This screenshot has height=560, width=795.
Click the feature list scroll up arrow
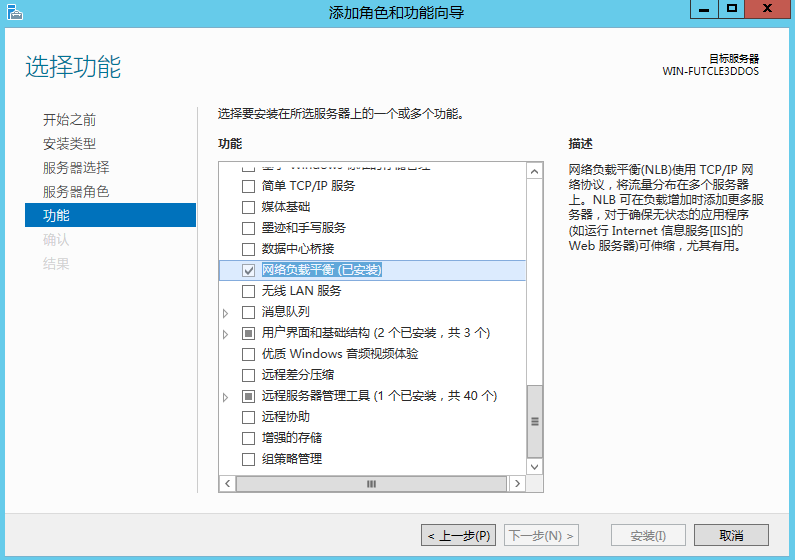pos(534,172)
